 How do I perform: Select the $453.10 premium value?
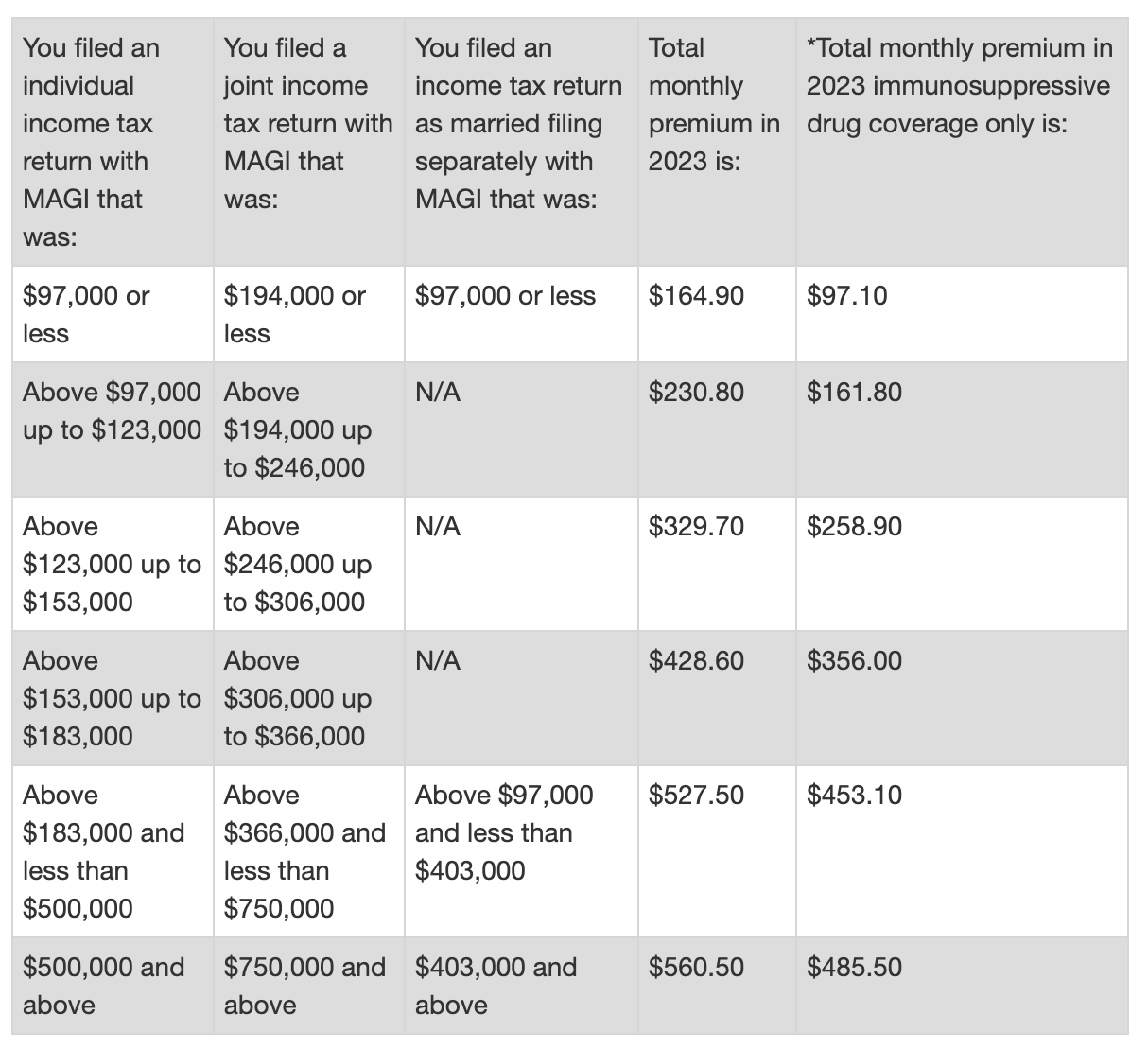854,796
